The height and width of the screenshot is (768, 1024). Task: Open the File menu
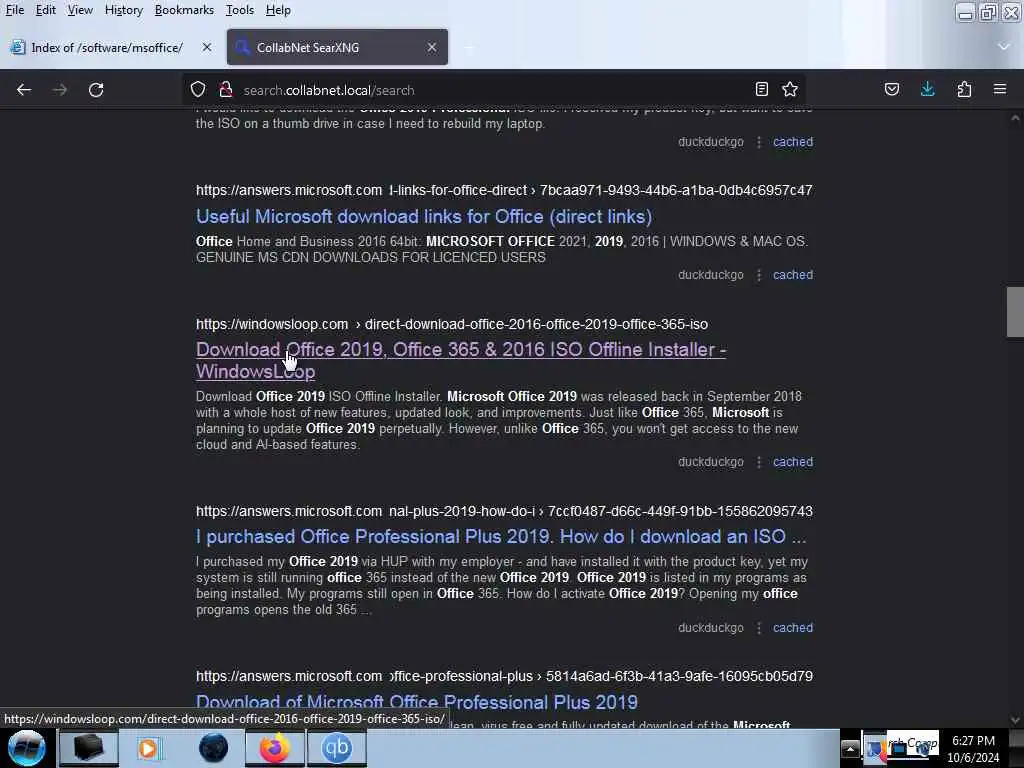(14, 10)
